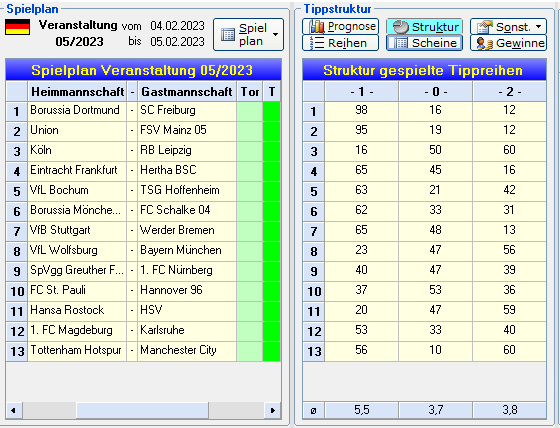Click the - 1 - column header

pos(361,92)
